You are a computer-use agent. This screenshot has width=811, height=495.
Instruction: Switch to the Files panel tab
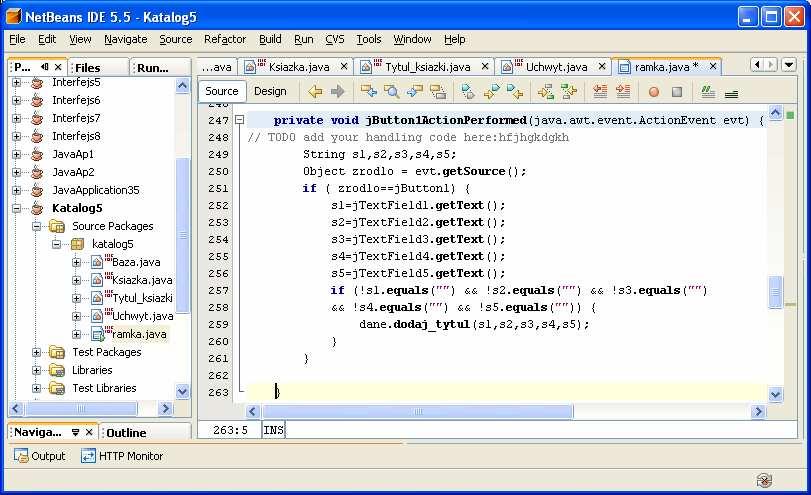tap(87, 67)
